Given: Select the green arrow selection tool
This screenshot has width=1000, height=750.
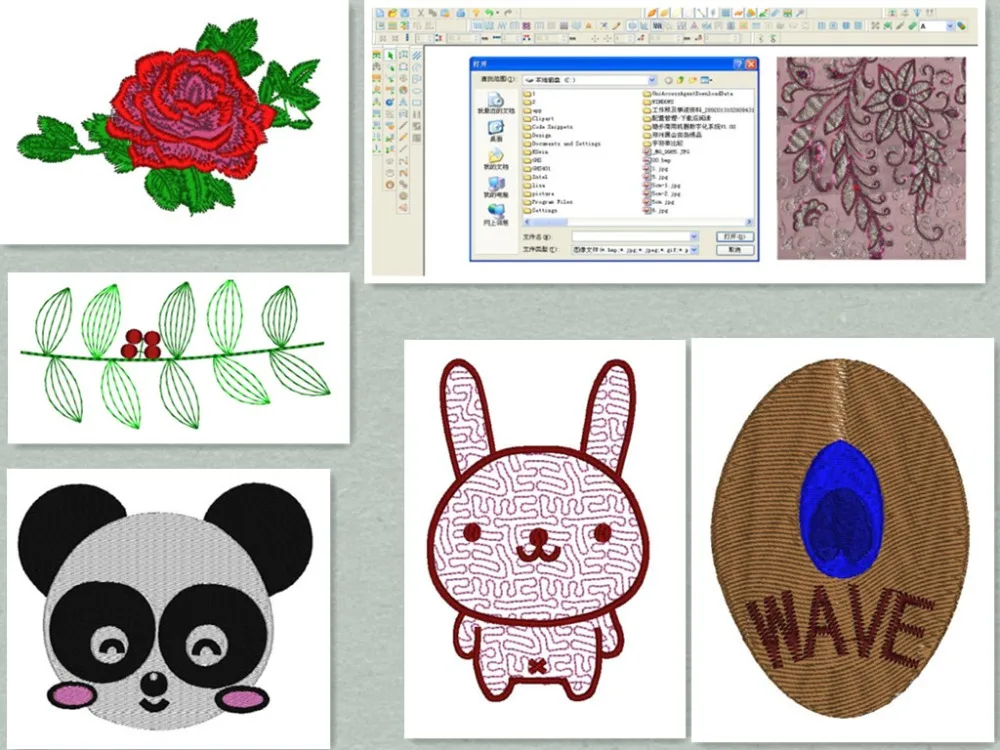Looking at the screenshot, I should 390,55.
